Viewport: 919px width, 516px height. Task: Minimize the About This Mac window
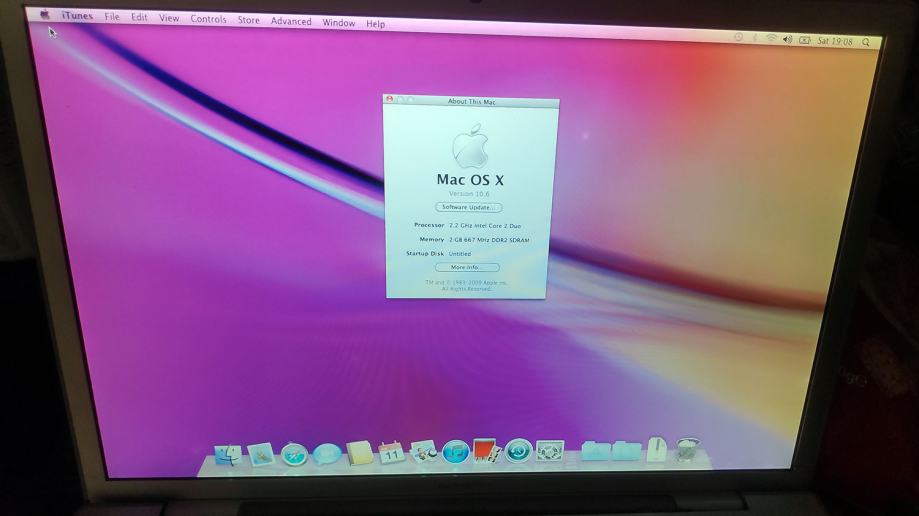[x=400, y=100]
